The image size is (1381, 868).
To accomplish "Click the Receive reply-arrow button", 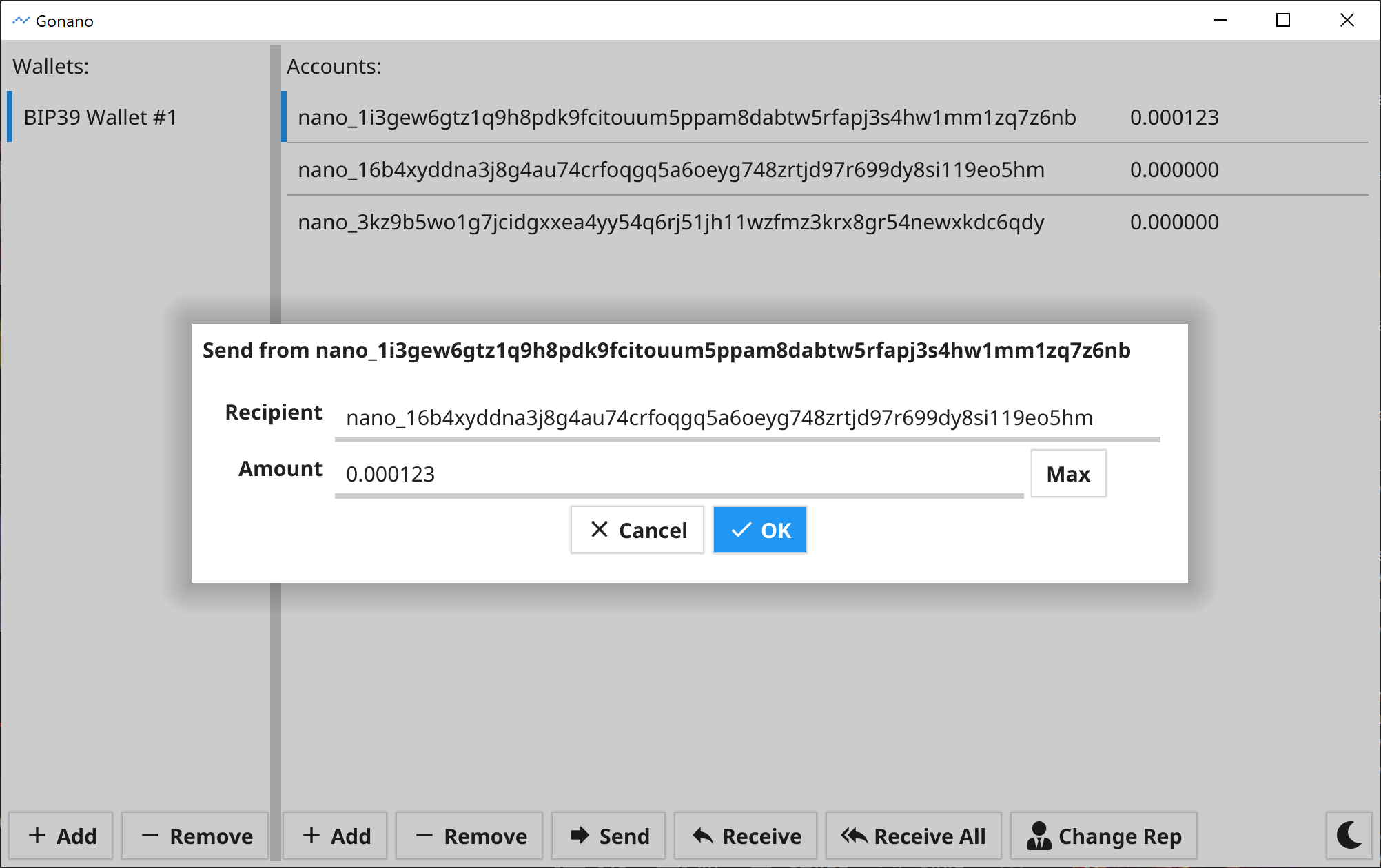I will pos(746,836).
